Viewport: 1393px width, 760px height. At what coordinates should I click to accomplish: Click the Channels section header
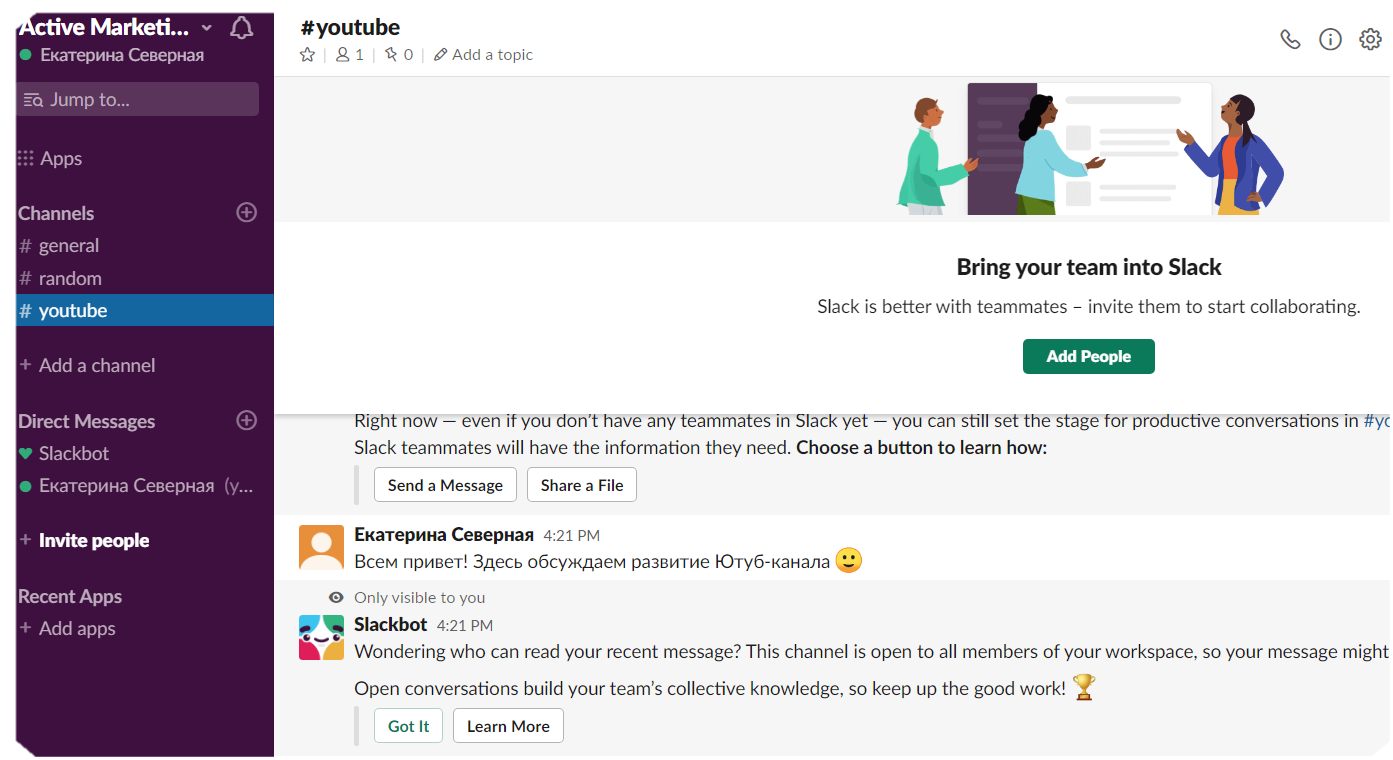(x=56, y=213)
